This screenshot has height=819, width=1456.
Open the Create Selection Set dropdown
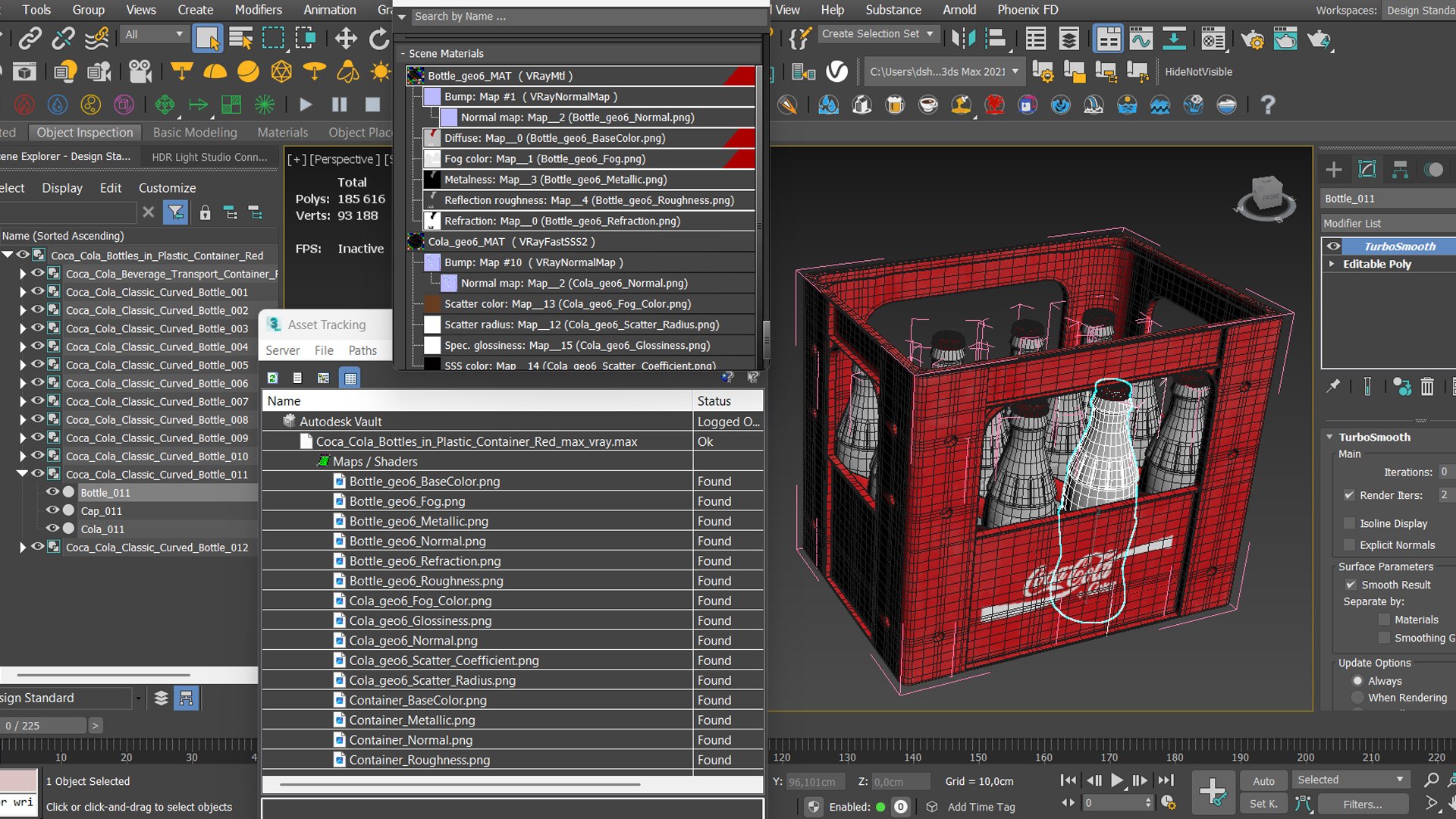878,34
